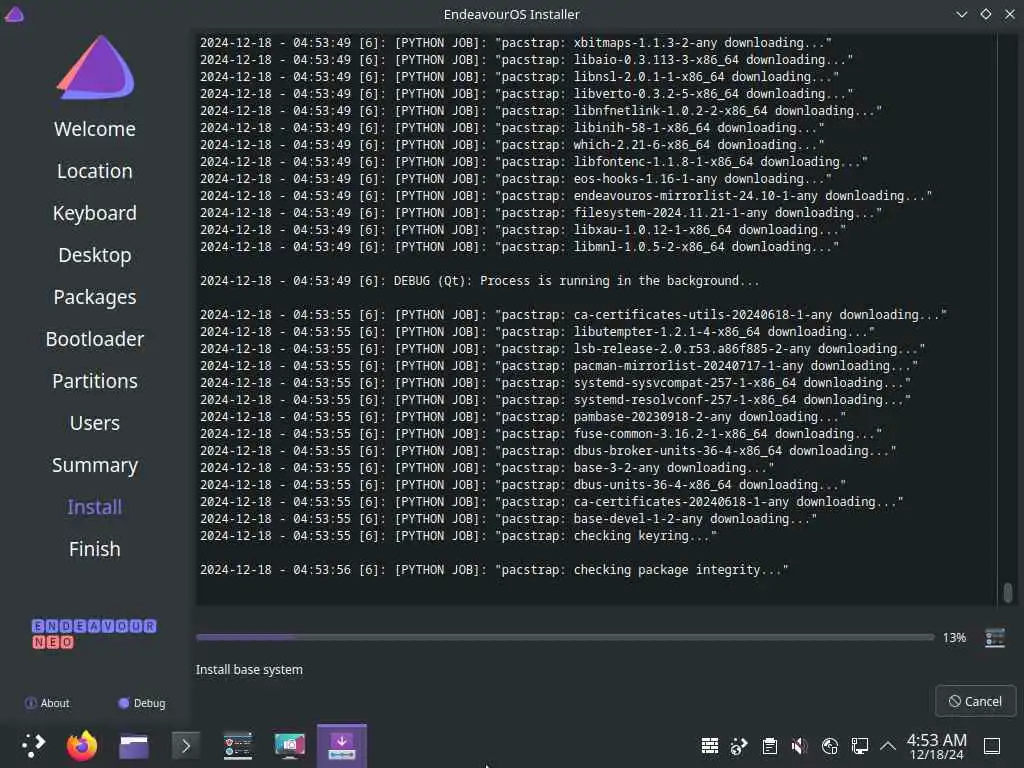This screenshot has height=768, width=1024.
Task: Click the systemd-resolvconf log line
Action: click(x=554, y=400)
